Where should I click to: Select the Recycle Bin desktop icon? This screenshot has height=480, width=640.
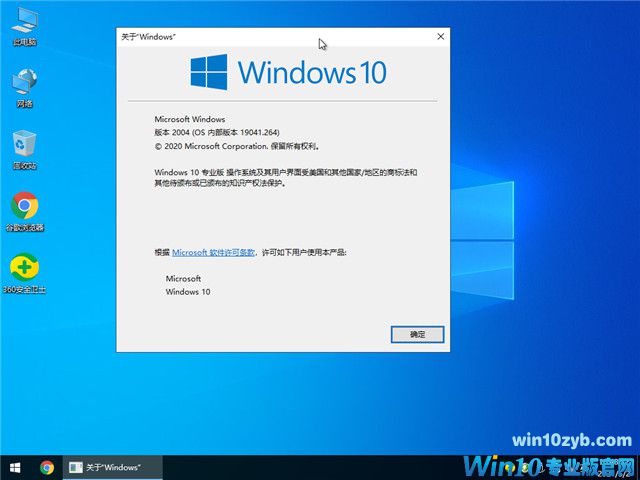pos(24,150)
